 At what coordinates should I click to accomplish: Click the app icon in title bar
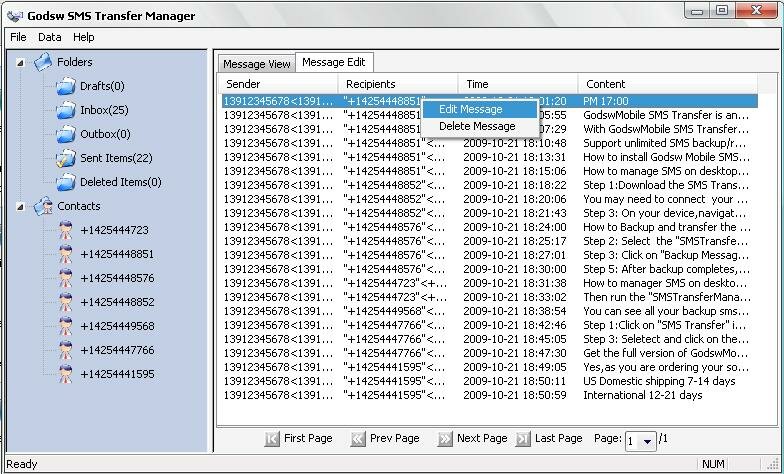click(x=15, y=16)
